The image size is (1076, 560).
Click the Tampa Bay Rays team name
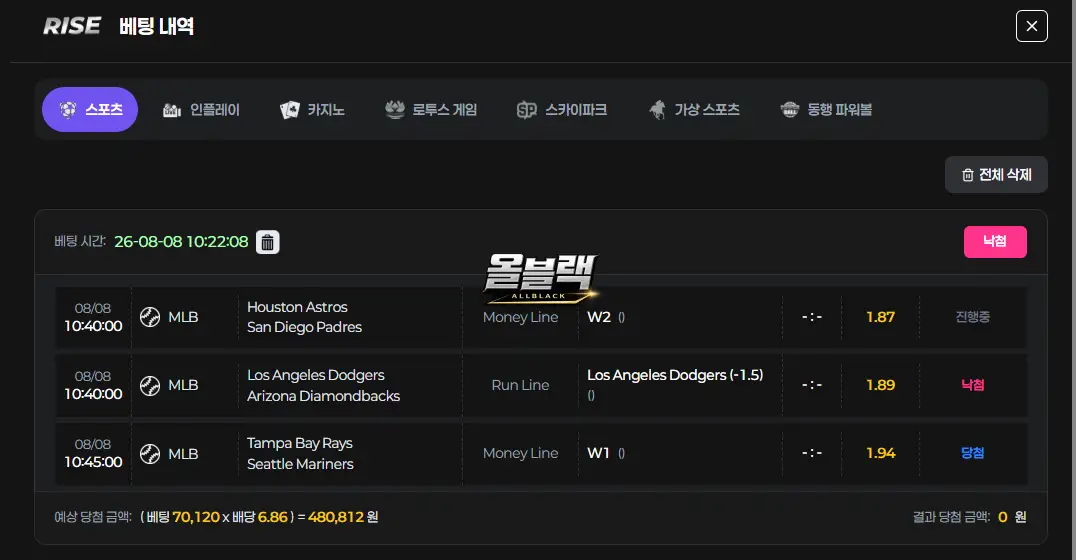click(300, 443)
